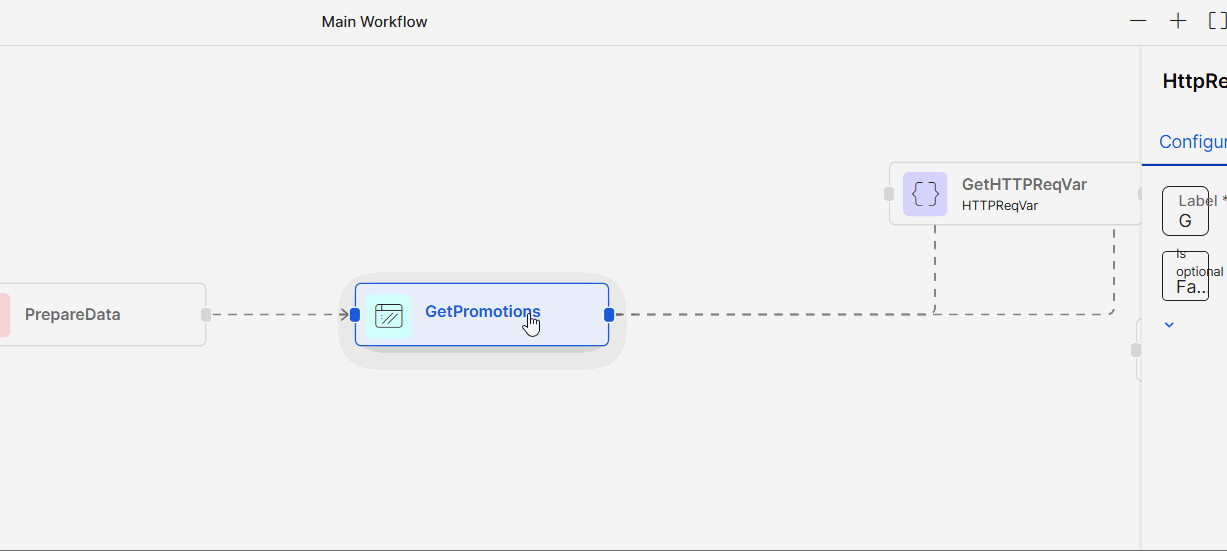The height and width of the screenshot is (551, 1227).
Task: Click GetHTTPReqVar left input port
Action: pyautogui.click(x=889, y=194)
